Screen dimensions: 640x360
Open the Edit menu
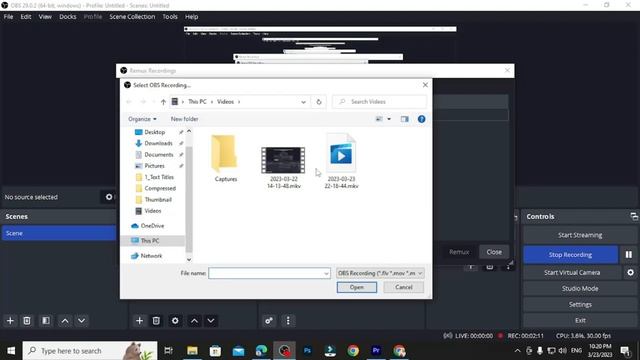(x=26, y=17)
